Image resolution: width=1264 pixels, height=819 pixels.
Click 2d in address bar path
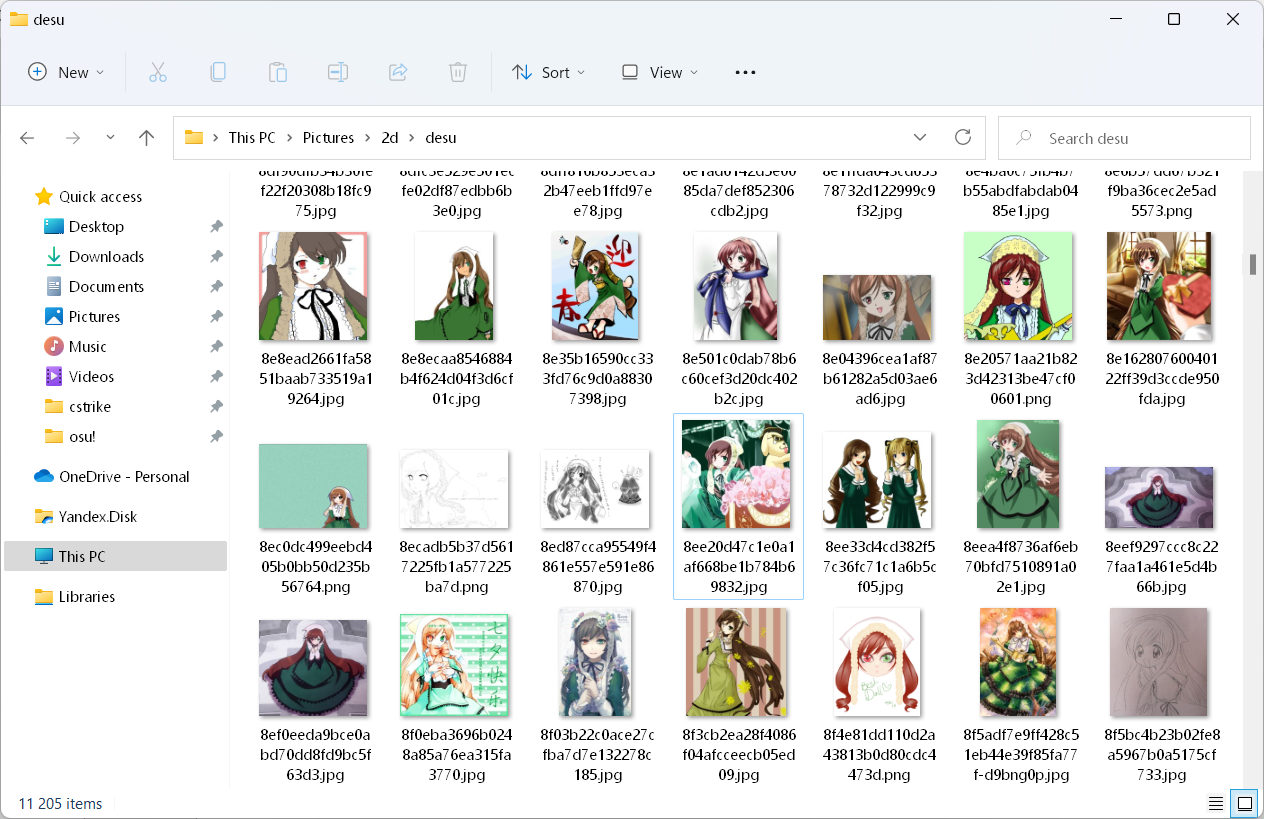pos(390,138)
